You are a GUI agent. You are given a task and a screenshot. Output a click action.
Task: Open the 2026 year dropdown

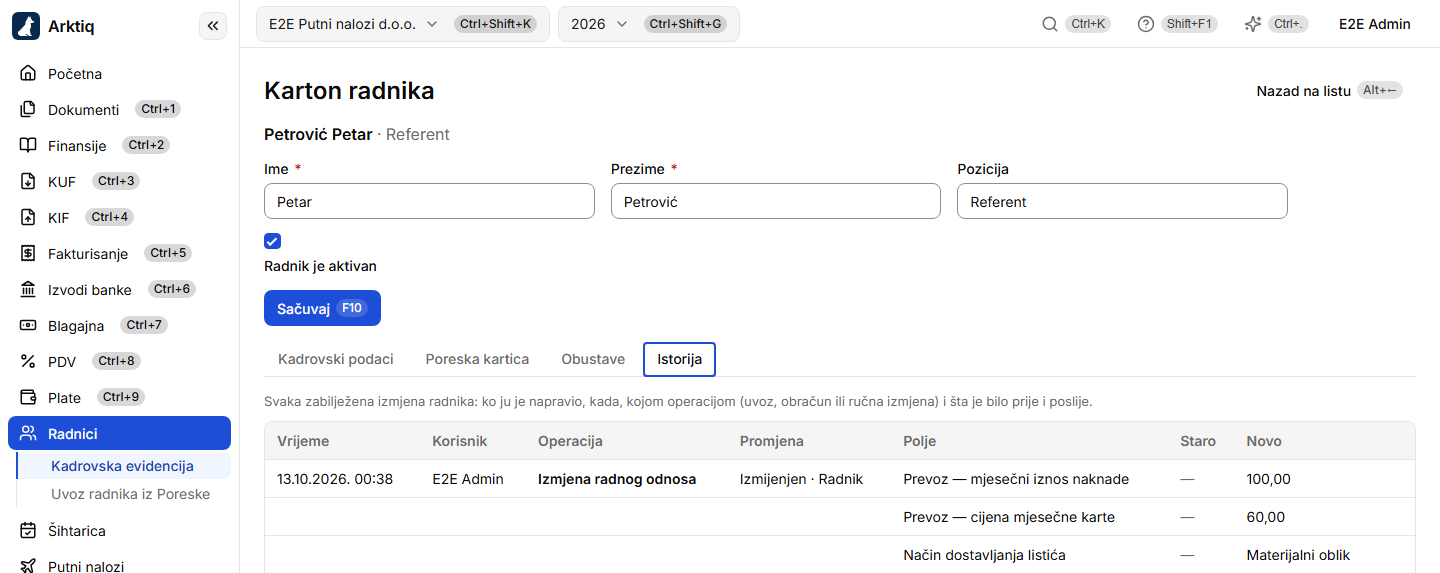click(649, 24)
